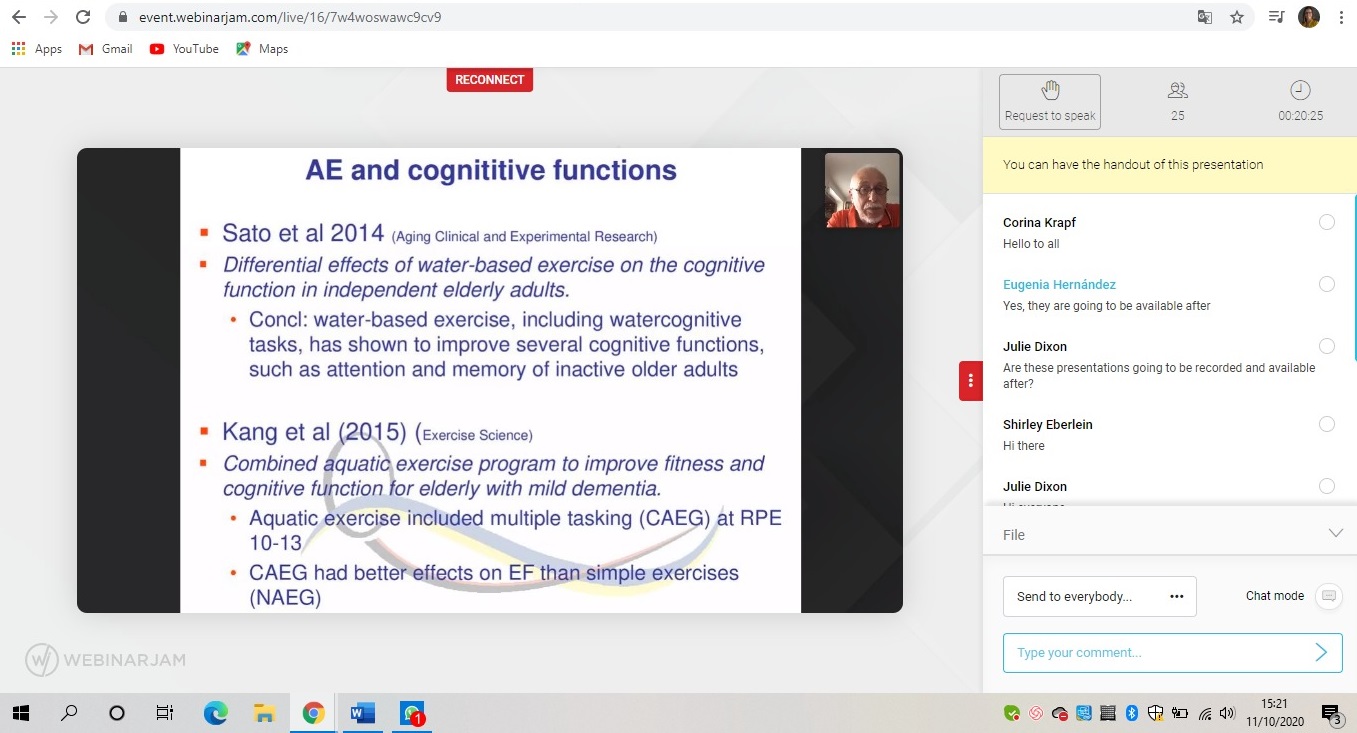Open the Windows Security tray icon
This screenshot has width=1357, height=733.
tap(1156, 713)
